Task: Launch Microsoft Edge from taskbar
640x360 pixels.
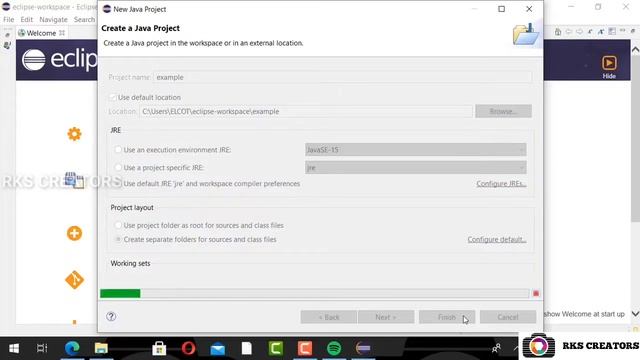Action: (x=72, y=348)
